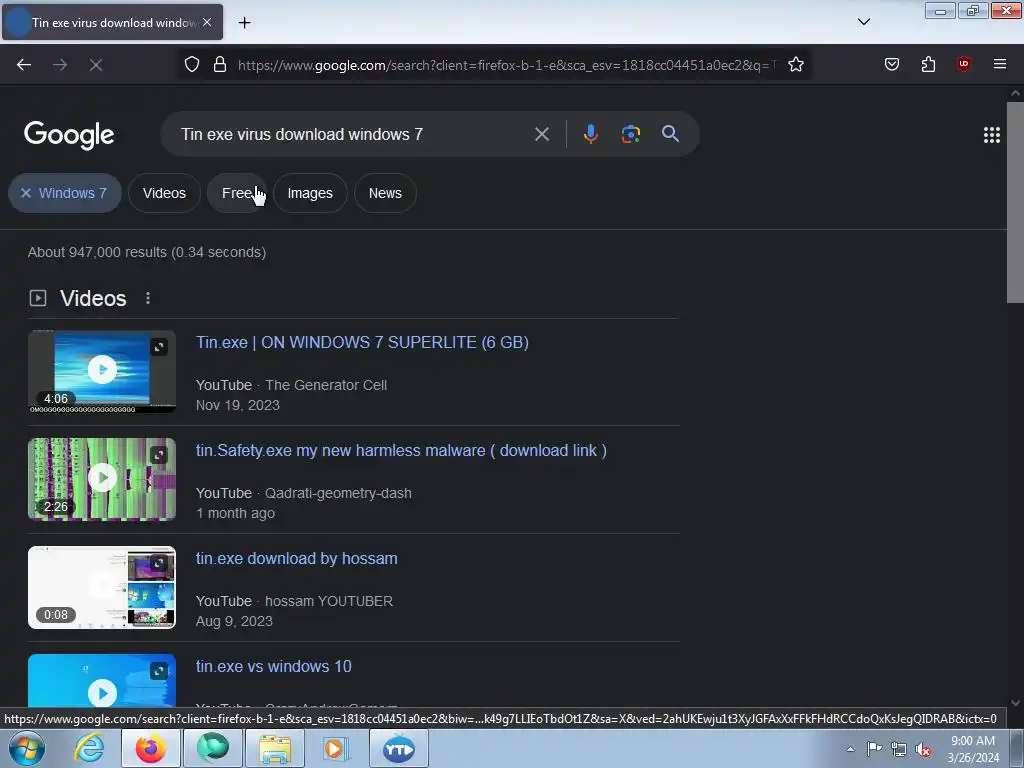Show hidden system tray icons

[x=850, y=749]
